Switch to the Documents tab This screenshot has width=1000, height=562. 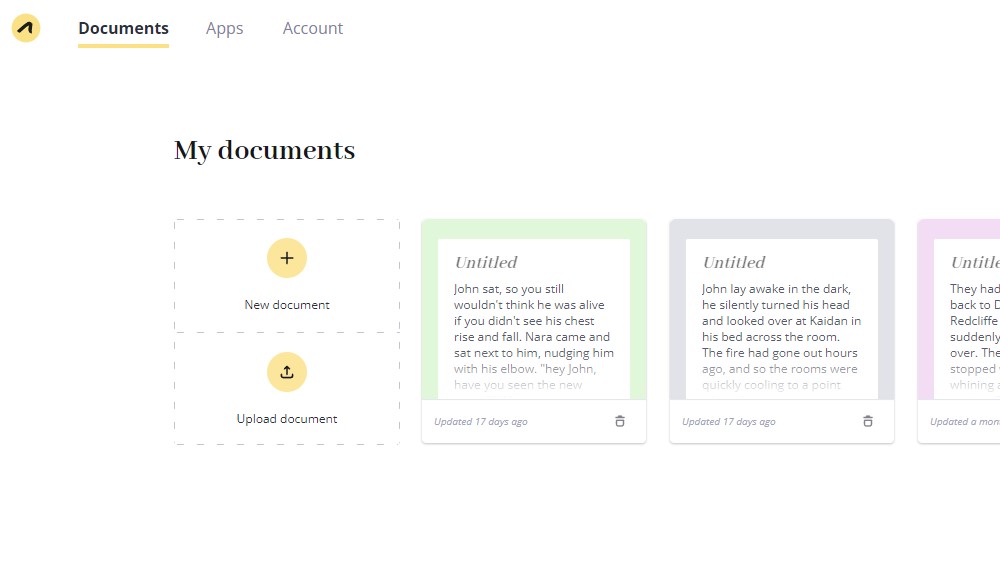click(x=123, y=28)
